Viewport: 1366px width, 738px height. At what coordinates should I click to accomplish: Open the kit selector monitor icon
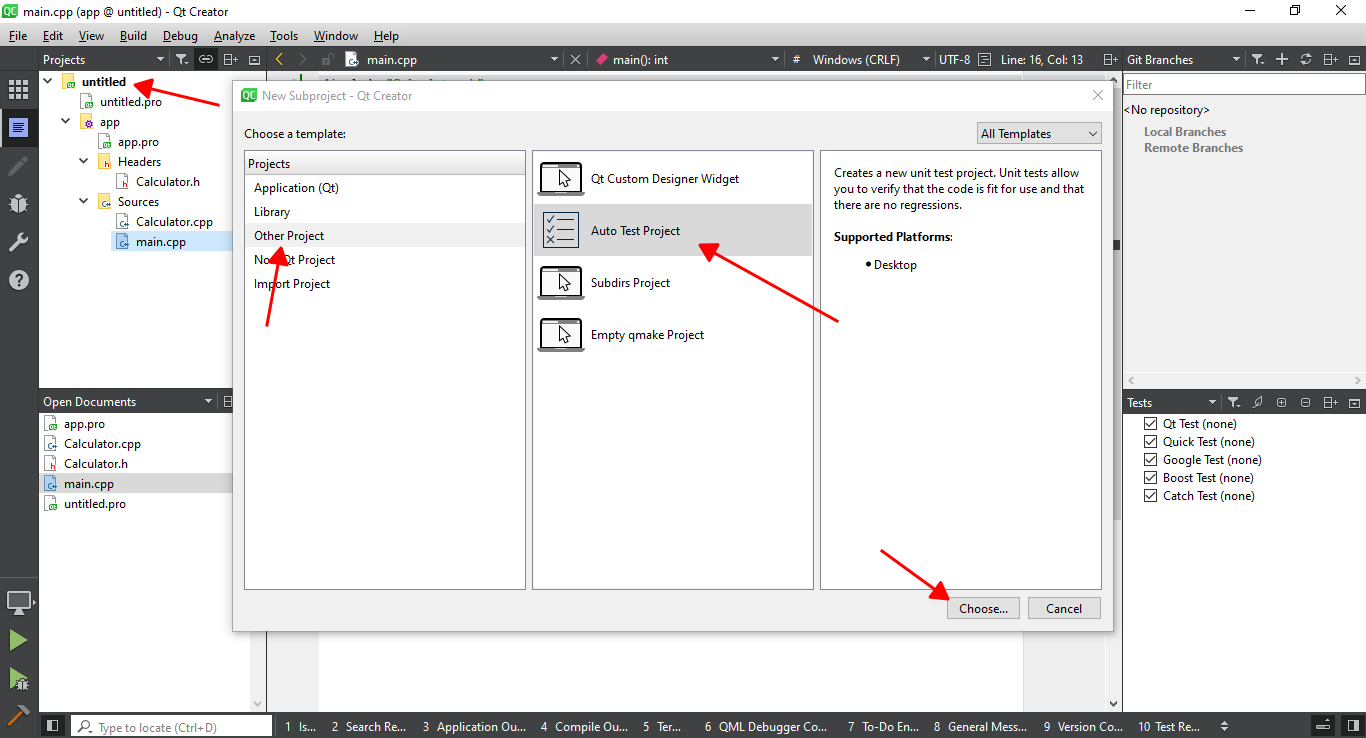click(x=18, y=602)
